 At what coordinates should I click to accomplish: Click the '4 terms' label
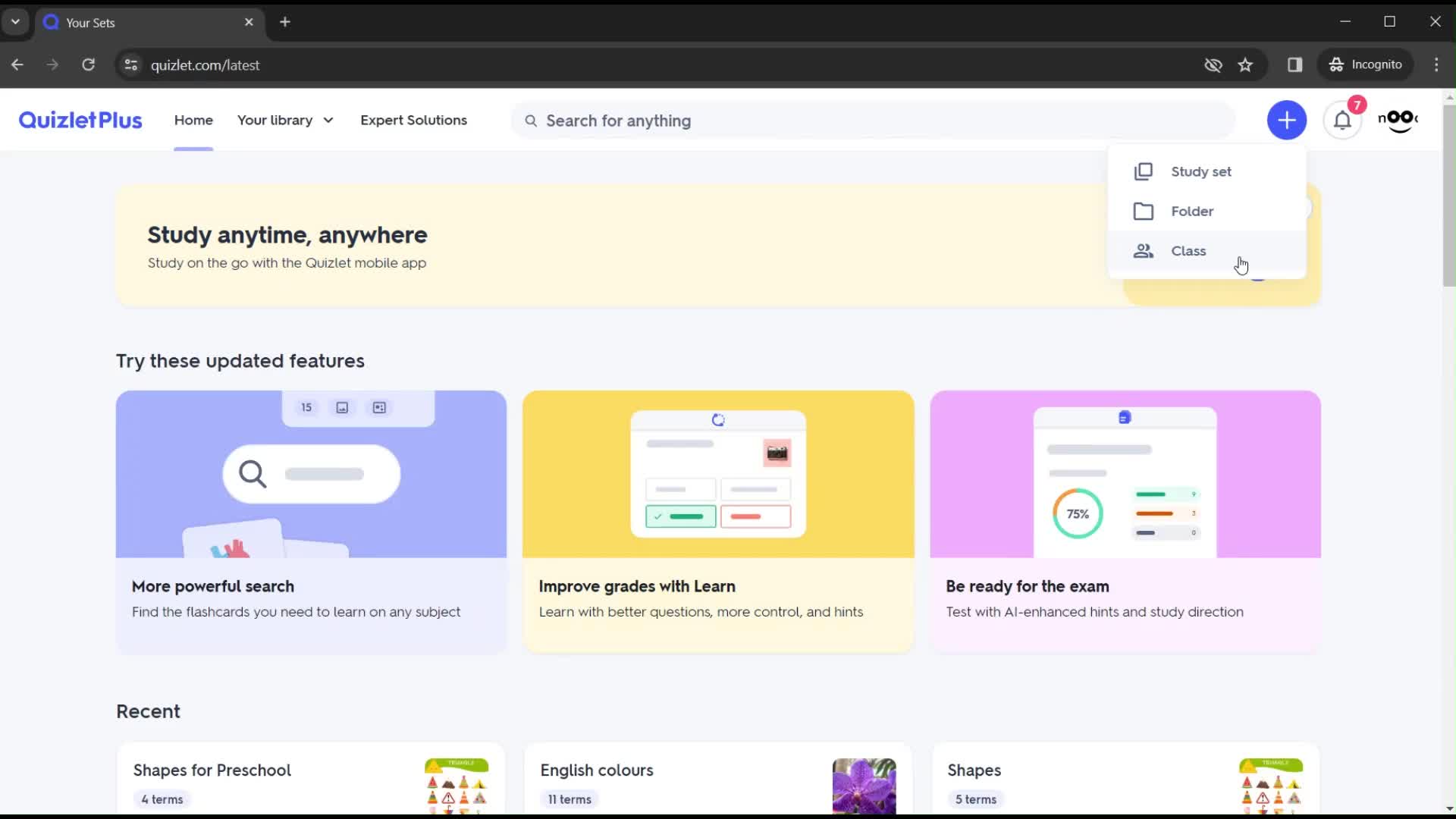point(162,799)
